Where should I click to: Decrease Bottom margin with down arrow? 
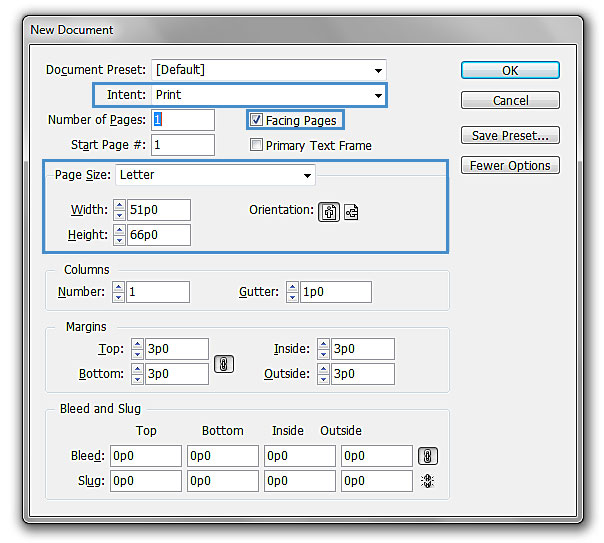pyautogui.click(x=138, y=379)
